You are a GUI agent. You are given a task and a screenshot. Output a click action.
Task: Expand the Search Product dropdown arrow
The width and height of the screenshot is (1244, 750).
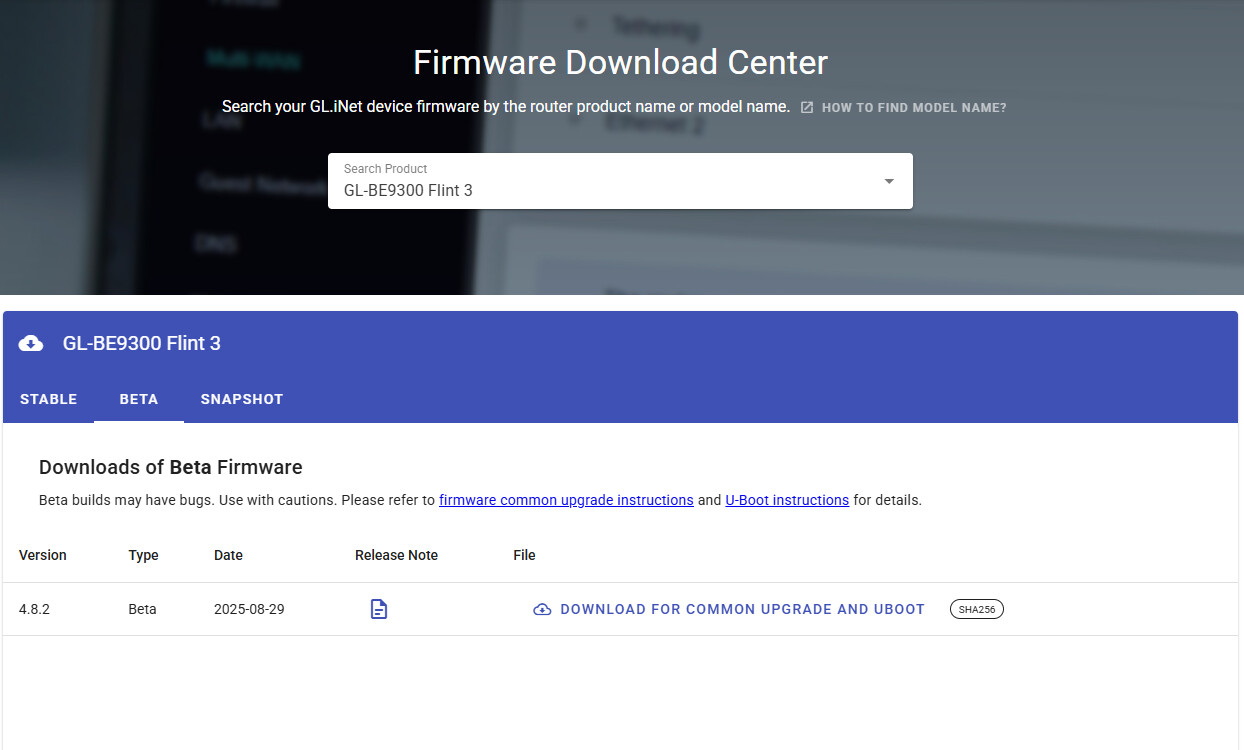(888, 181)
